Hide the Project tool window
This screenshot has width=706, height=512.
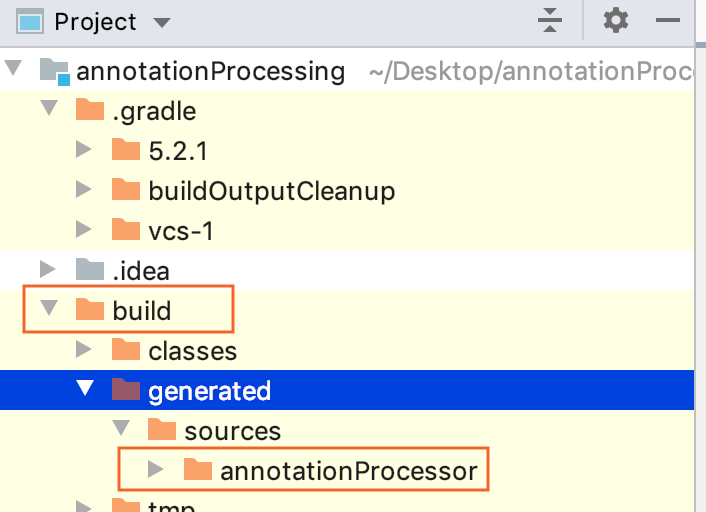tap(668, 21)
